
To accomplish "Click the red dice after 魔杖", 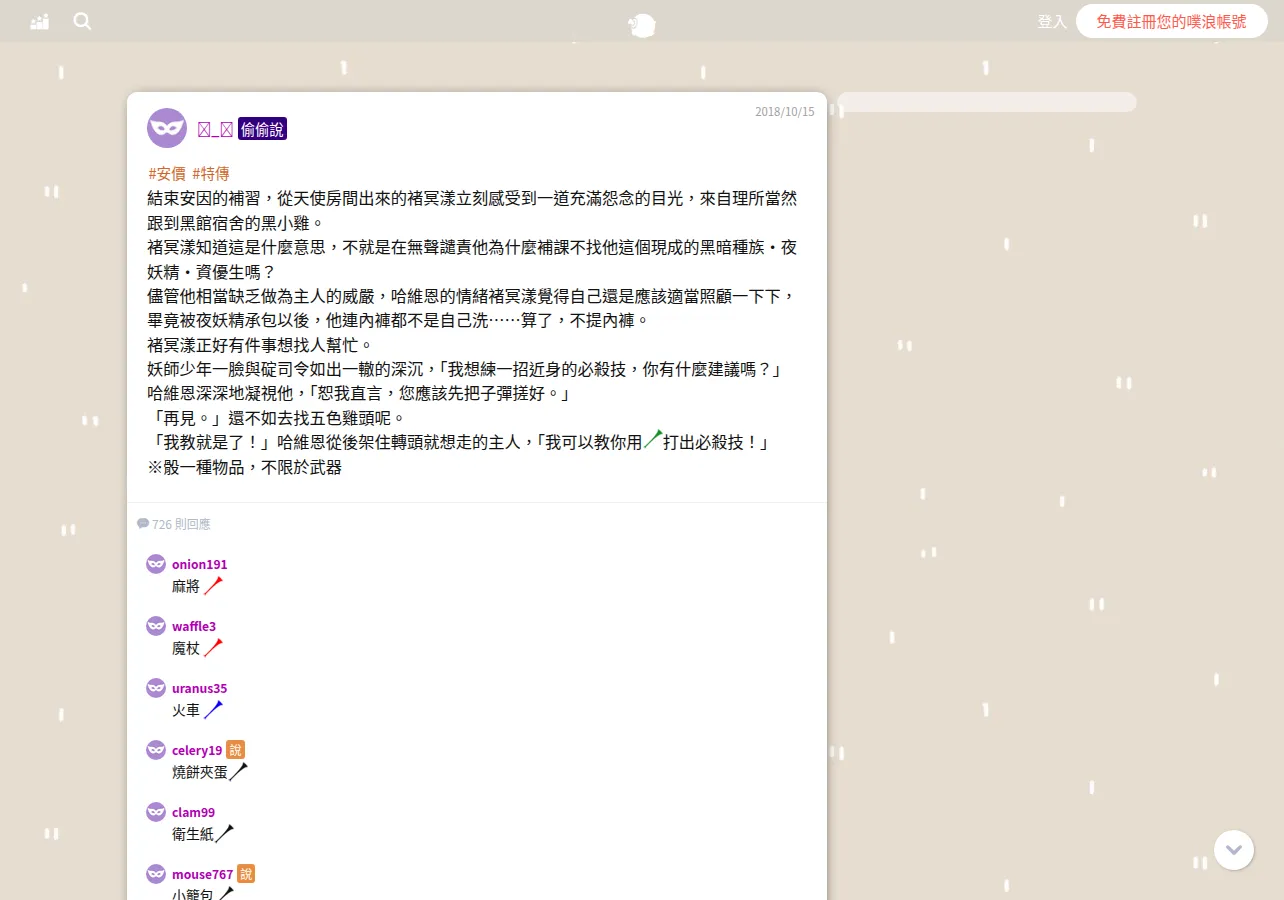I will pos(213,648).
